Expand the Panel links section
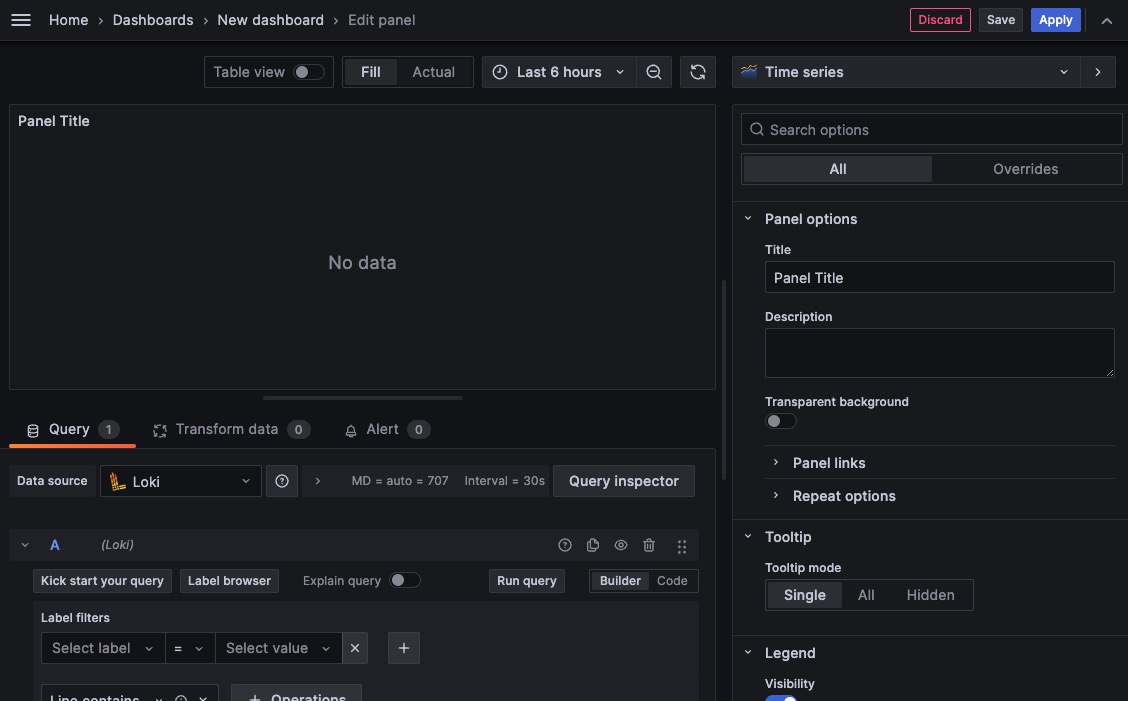 [x=829, y=463]
